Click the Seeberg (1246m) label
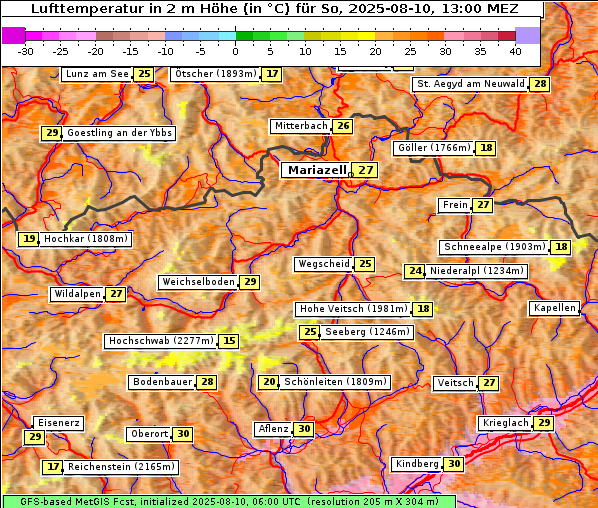Image resolution: width=598 pixels, height=508 pixels. point(367,332)
